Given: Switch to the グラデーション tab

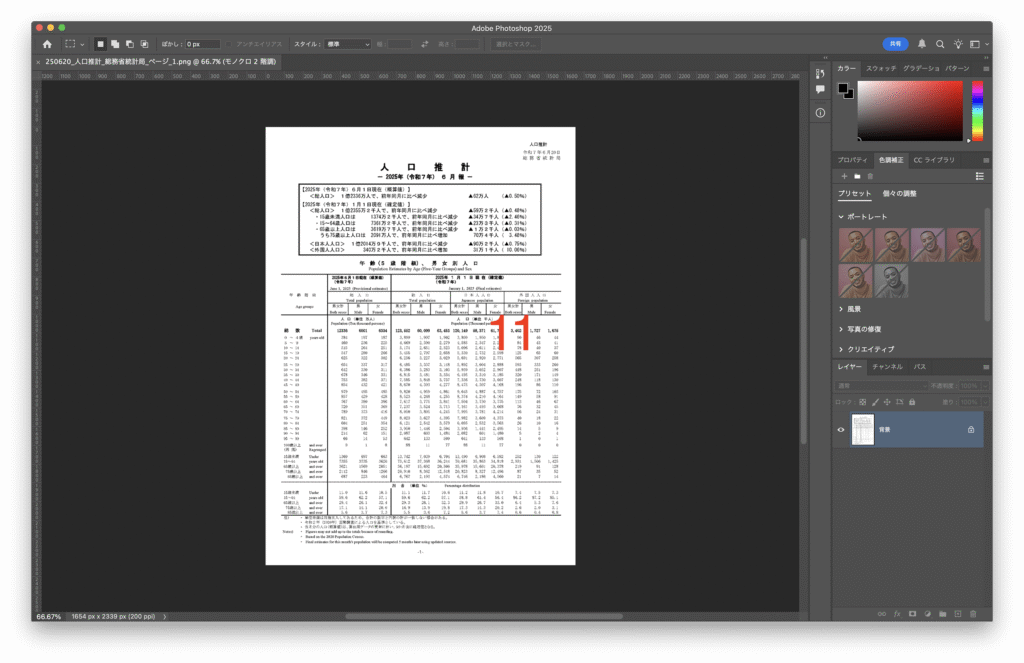Looking at the screenshot, I should pos(921,69).
